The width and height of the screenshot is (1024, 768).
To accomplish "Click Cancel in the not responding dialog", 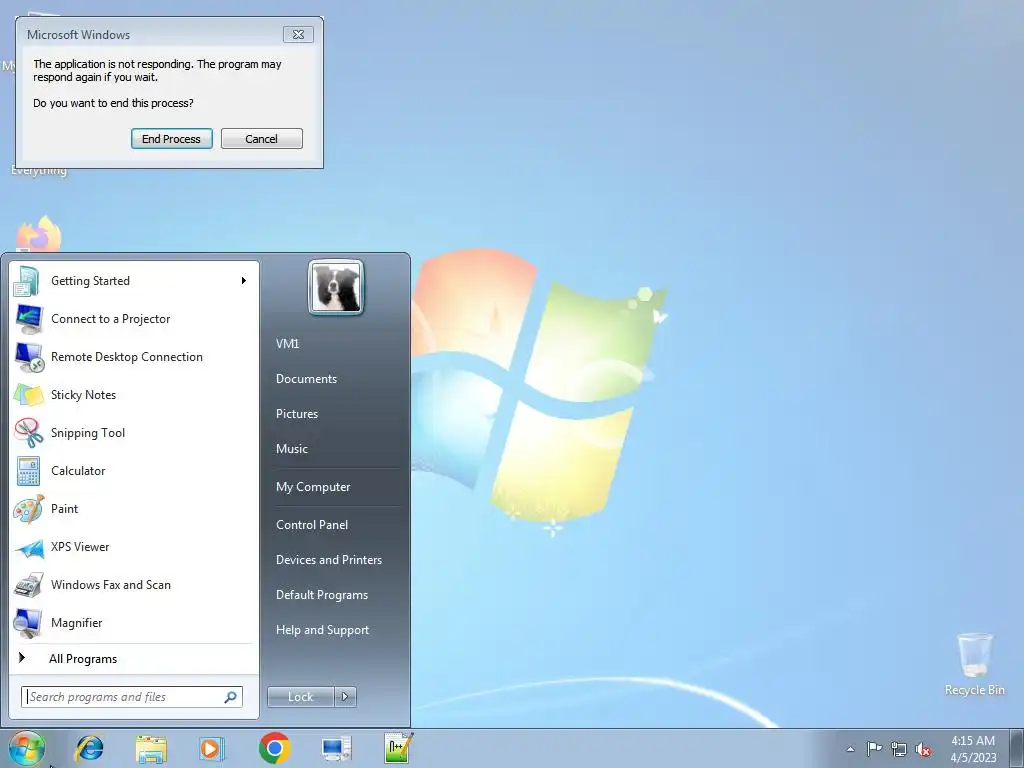I will point(262,138).
